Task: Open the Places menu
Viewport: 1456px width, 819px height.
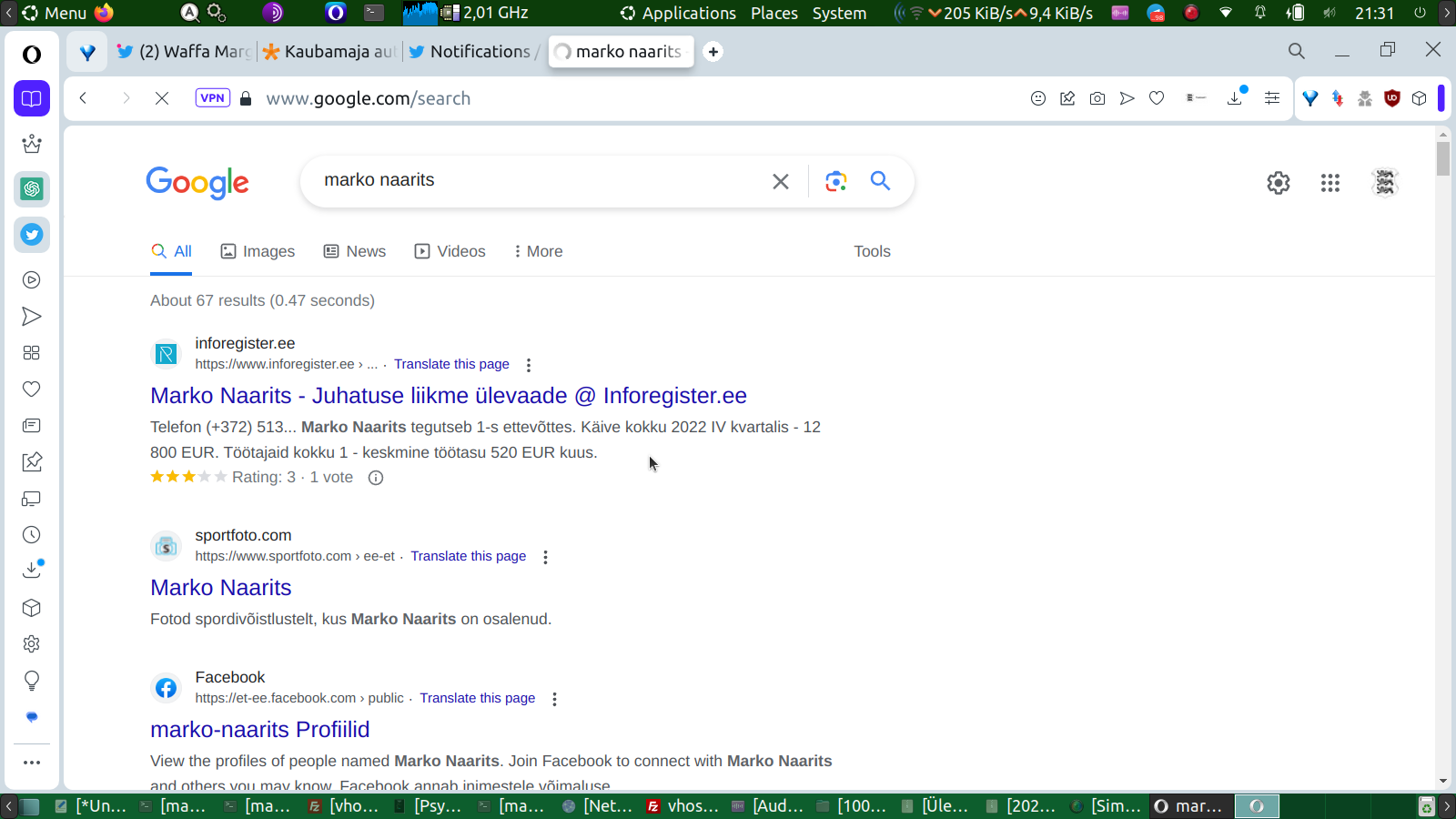Action: [774, 13]
